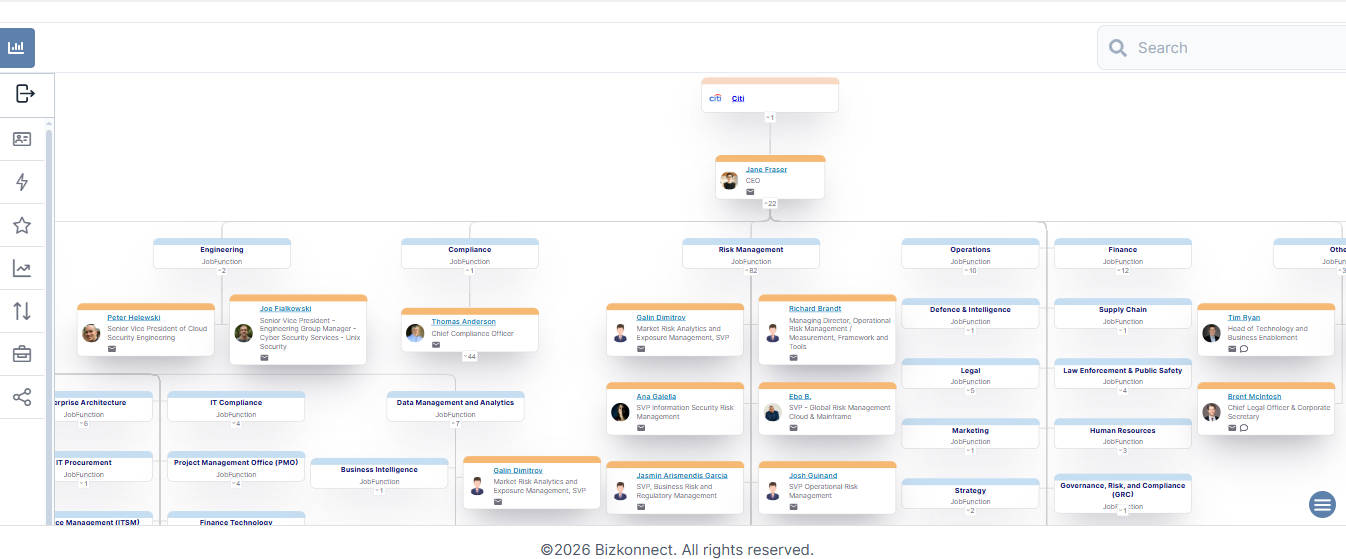Screen dimensions: 1346x559
Task: Click Tim Ryan's email envelope icon
Action: (x=1232, y=349)
